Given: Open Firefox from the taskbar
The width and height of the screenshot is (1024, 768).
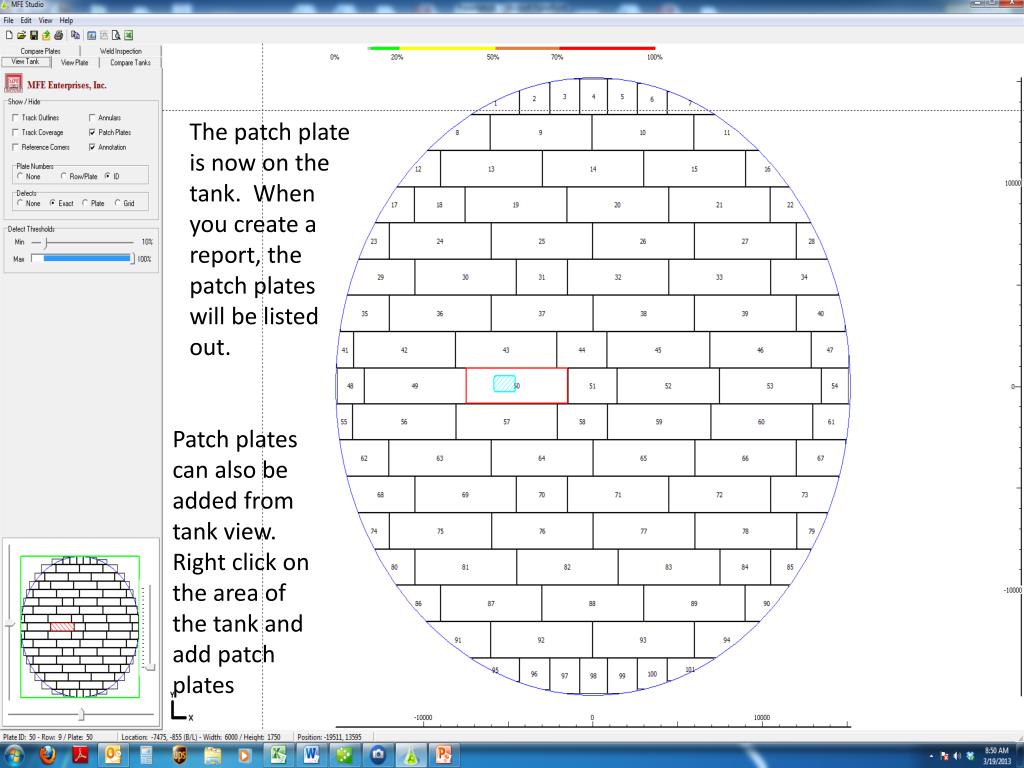Looking at the screenshot, I should tap(47, 756).
